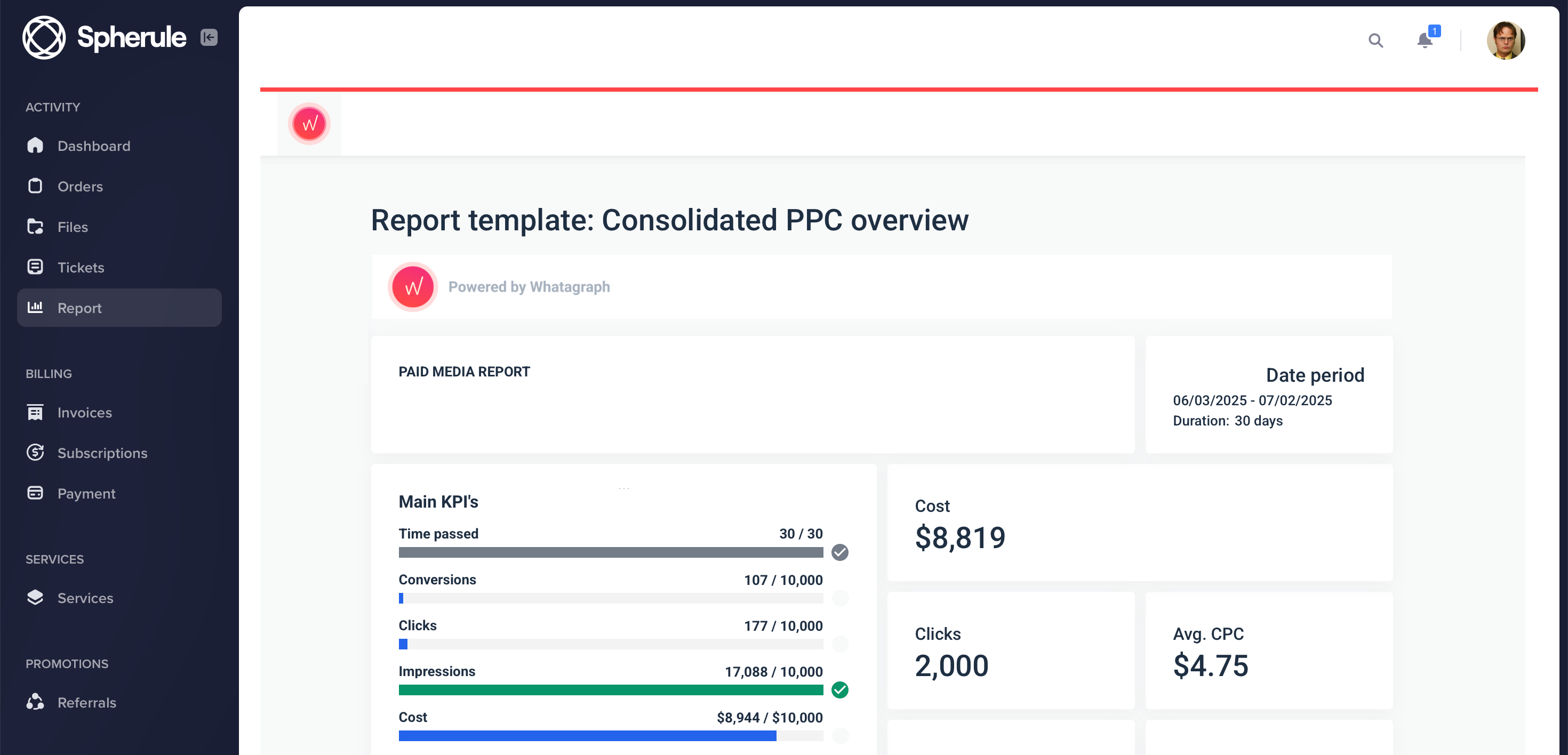Click the Time passed progress bar

pos(611,552)
